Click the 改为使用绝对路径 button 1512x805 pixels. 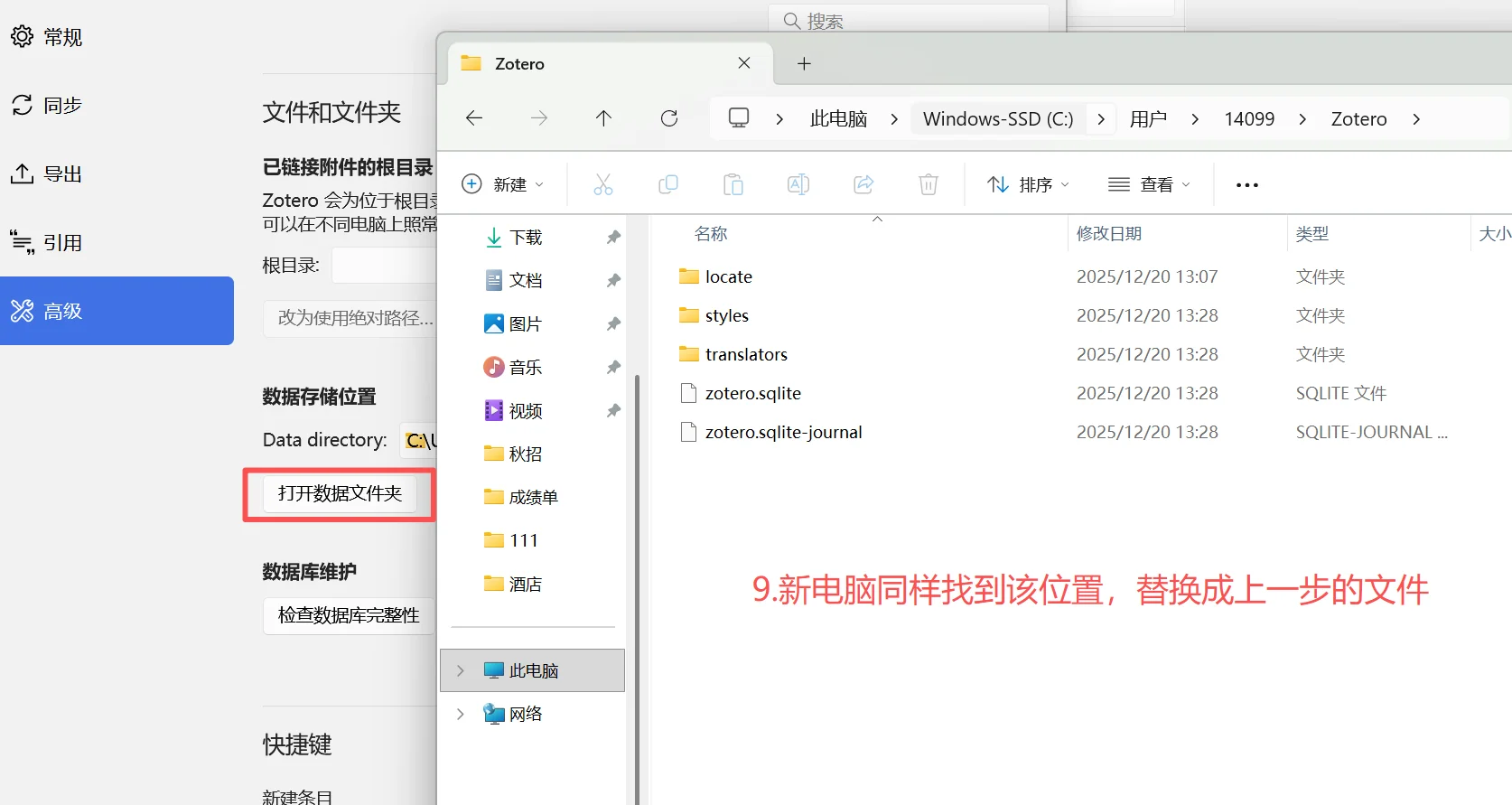(x=350, y=318)
